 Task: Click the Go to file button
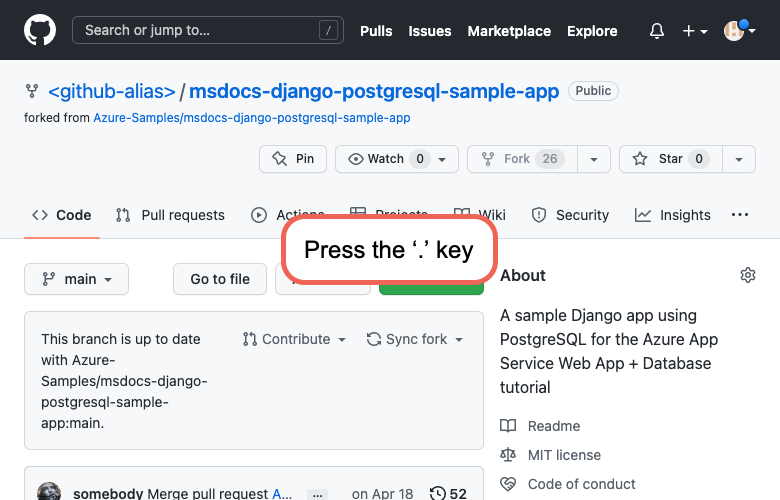pos(220,279)
